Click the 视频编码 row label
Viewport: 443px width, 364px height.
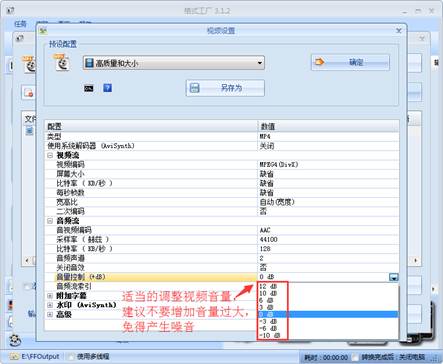coord(70,165)
